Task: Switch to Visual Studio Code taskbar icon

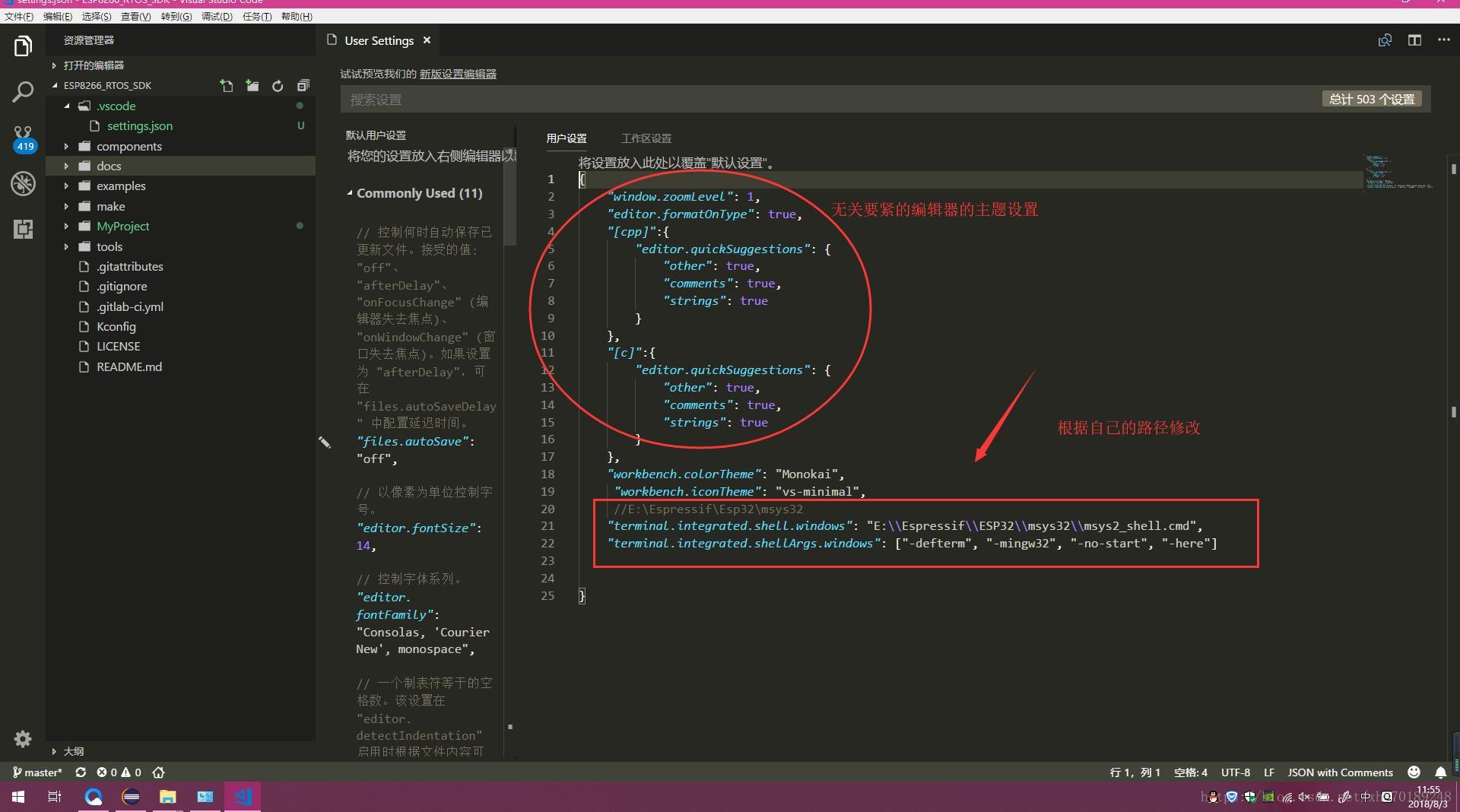Action: tap(243, 797)
